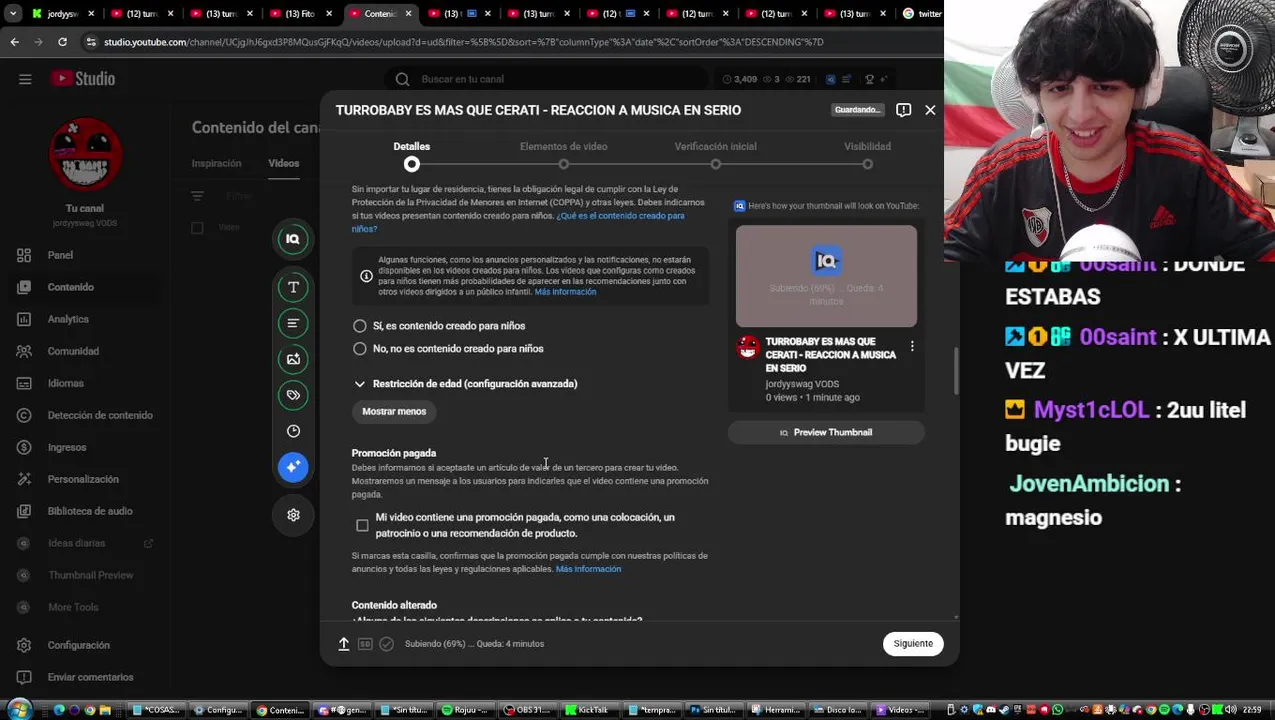Collapse 'Restricción de edad (configuración avanzada)'
The height and width of the screenshot is (720, 1275).
point(465,384)
